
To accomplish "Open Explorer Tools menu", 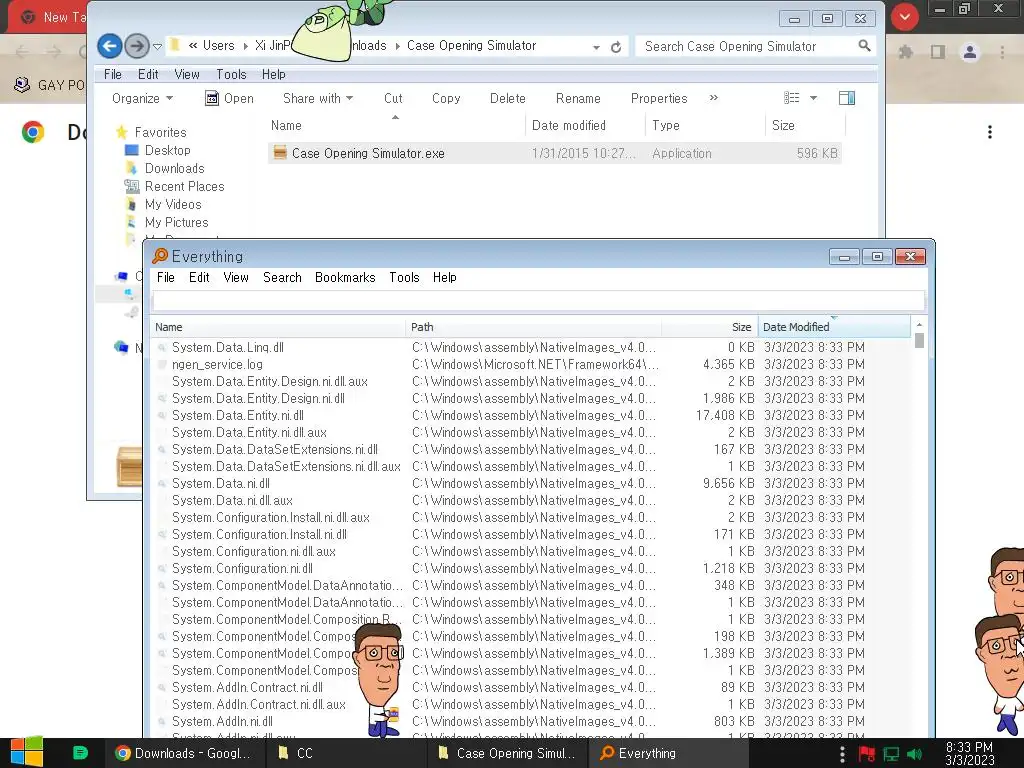I will pos(231,74).
